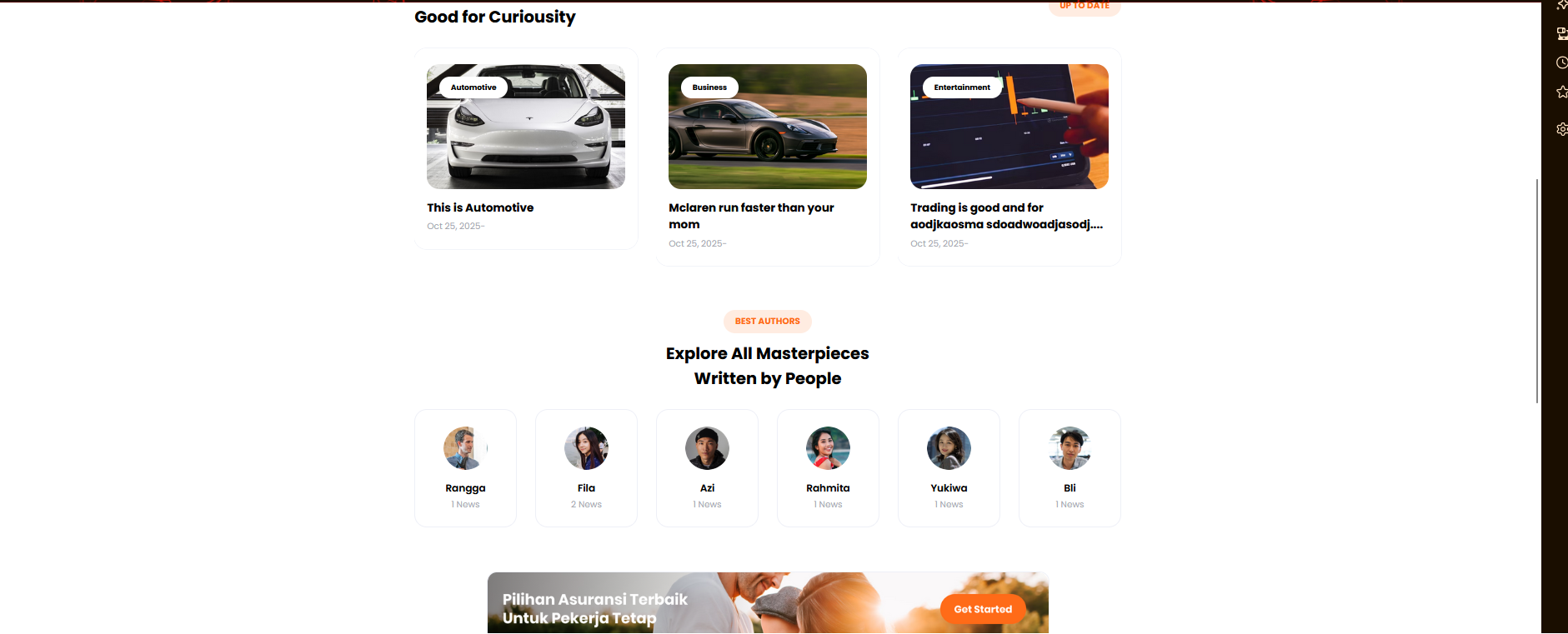Open Yukiwa's author avatar
Screen dimensions: 1568x634
[x=949, y=448]
